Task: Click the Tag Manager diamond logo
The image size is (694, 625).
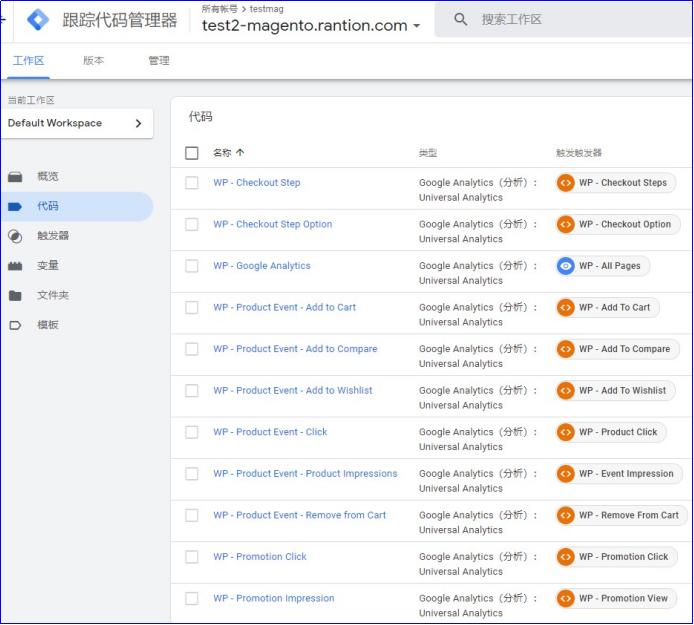Action: 38,19
